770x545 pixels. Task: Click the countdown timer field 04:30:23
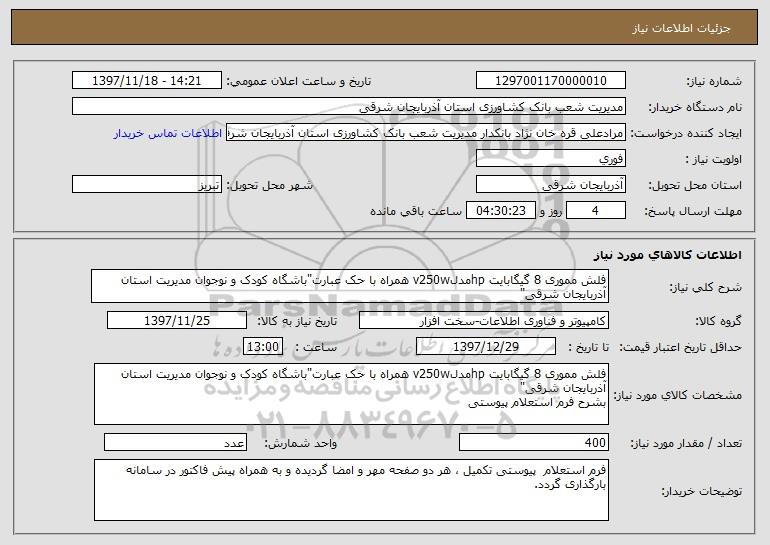point(500,211)
